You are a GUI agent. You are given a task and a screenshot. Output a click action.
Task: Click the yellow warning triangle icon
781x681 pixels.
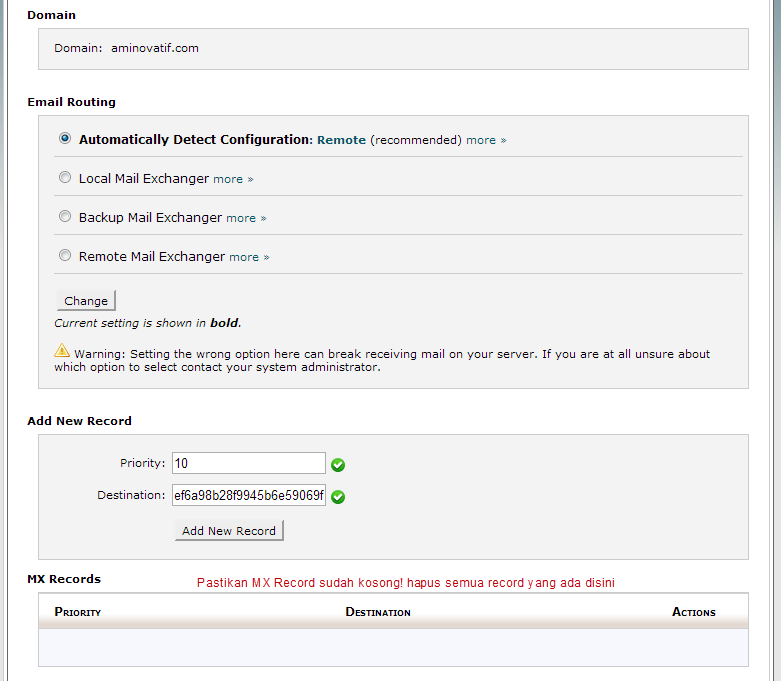[62, 351]
